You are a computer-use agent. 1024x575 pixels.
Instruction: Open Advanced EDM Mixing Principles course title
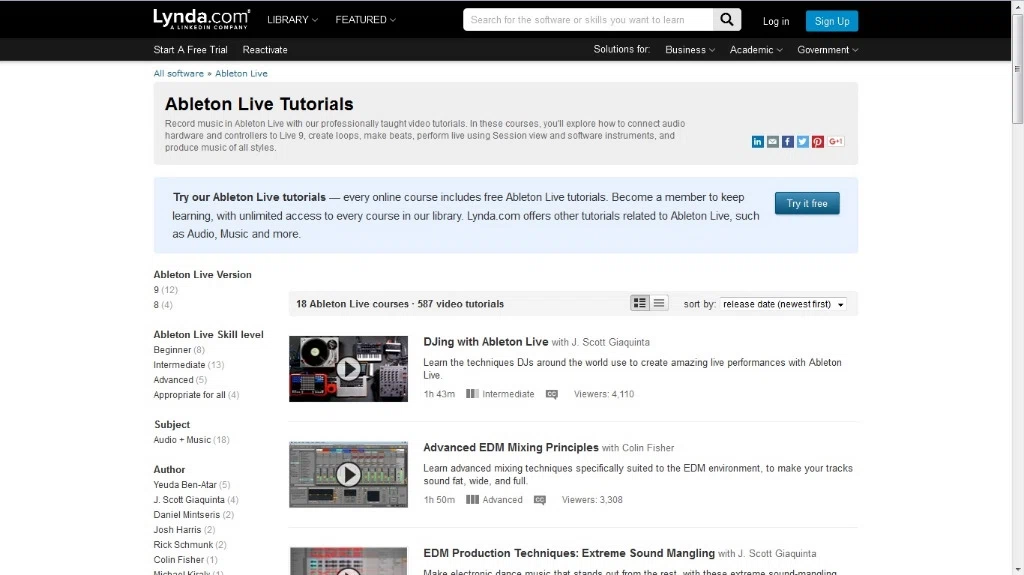(x=511, y=448)
